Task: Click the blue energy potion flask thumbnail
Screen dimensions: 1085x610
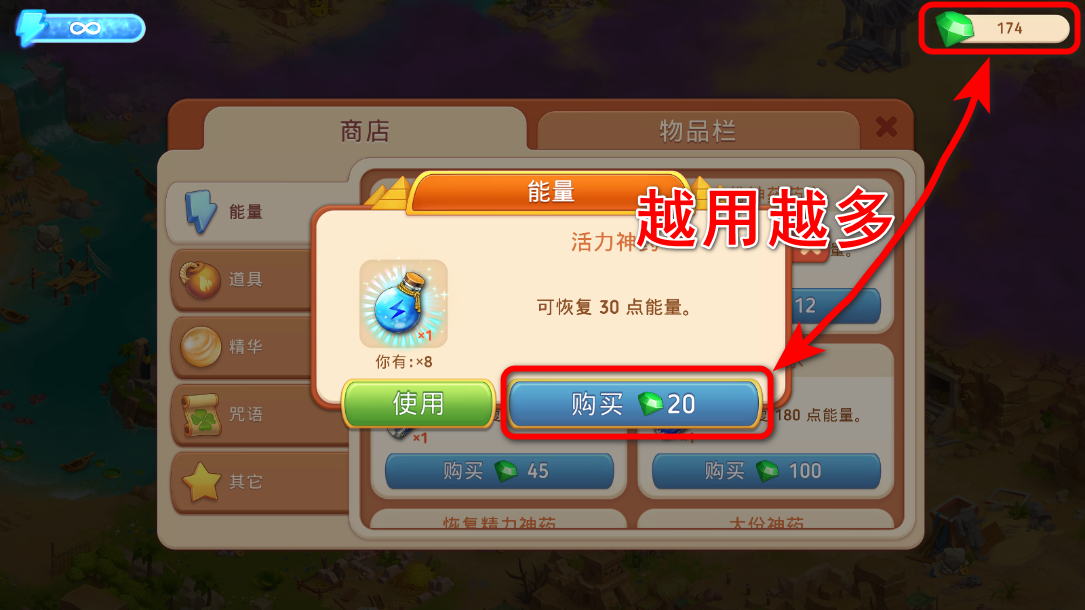Action: pyautogui.click(x=403, y=304)
